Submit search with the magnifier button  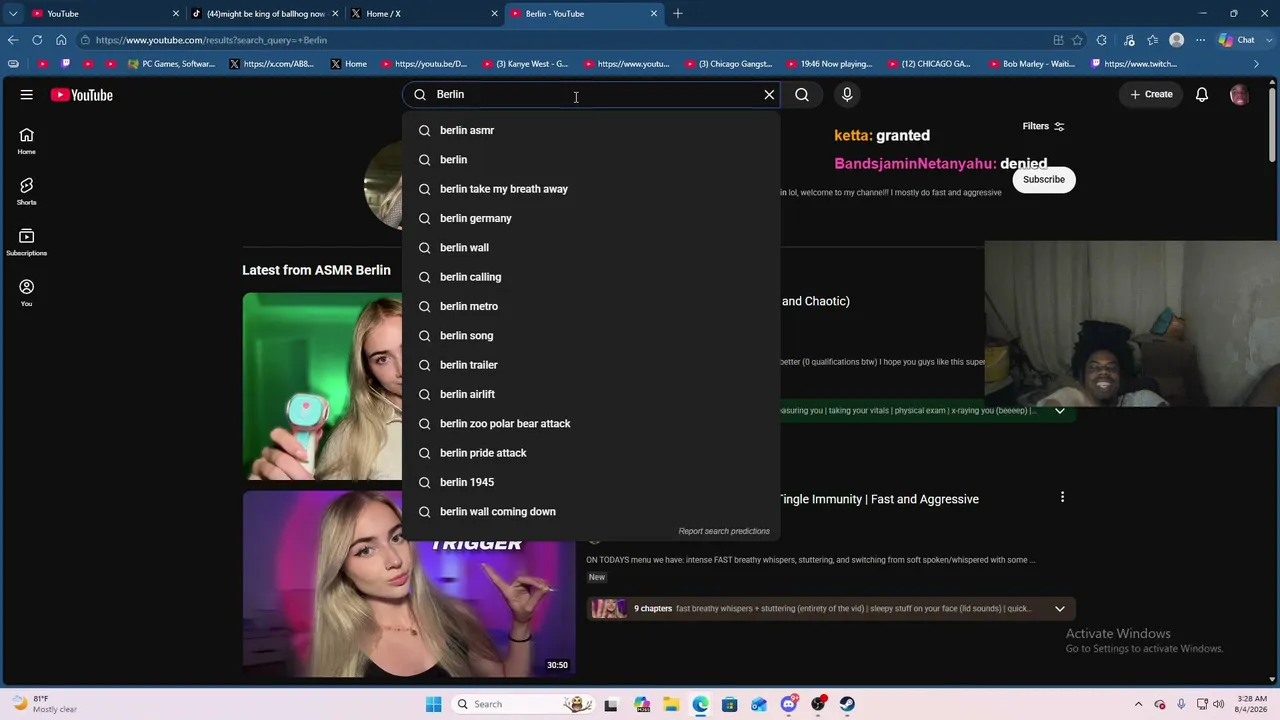point(802,95)
